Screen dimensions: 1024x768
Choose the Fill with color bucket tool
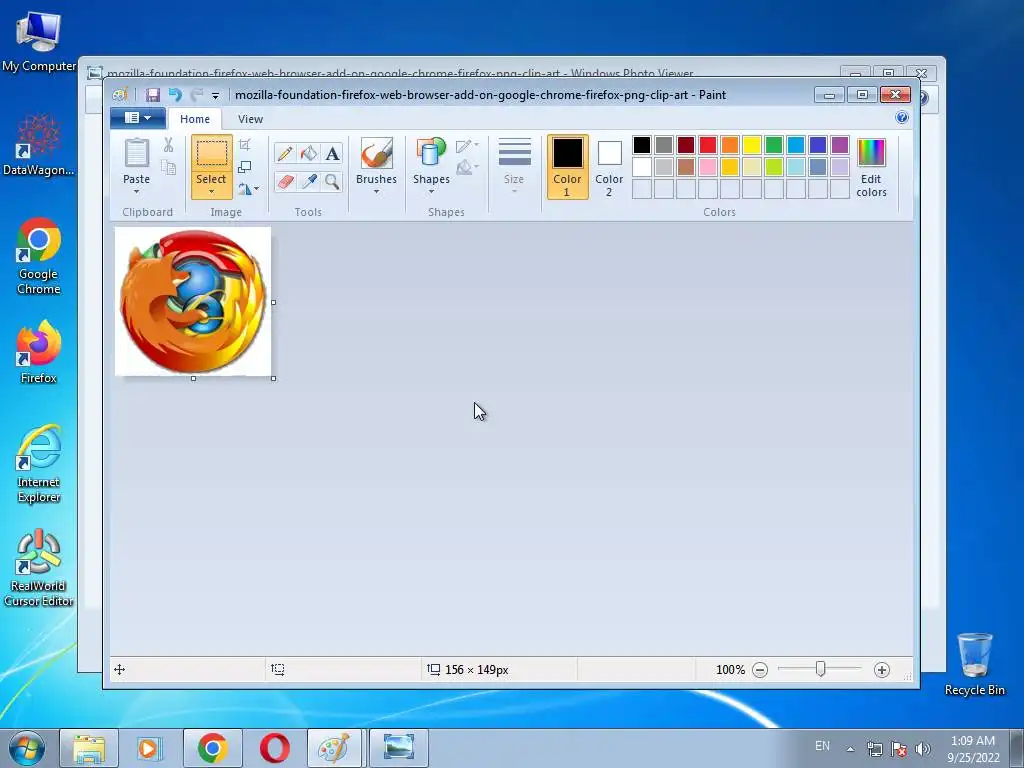309,153
